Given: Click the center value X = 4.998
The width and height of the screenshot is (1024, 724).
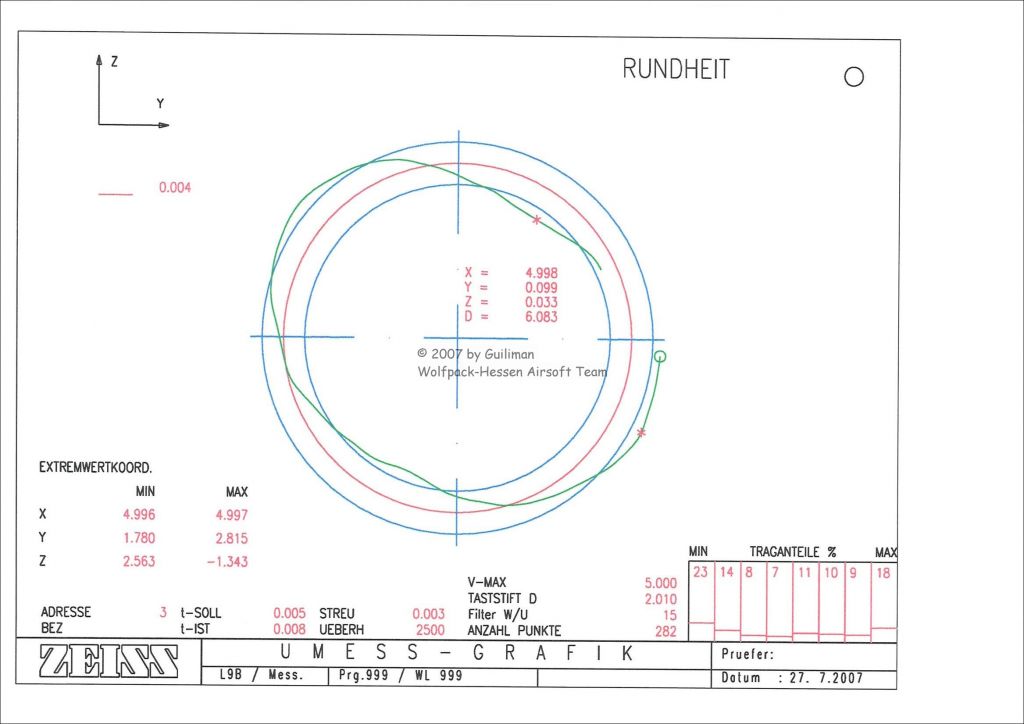Looking at the screenshot, I should [511, 273].
